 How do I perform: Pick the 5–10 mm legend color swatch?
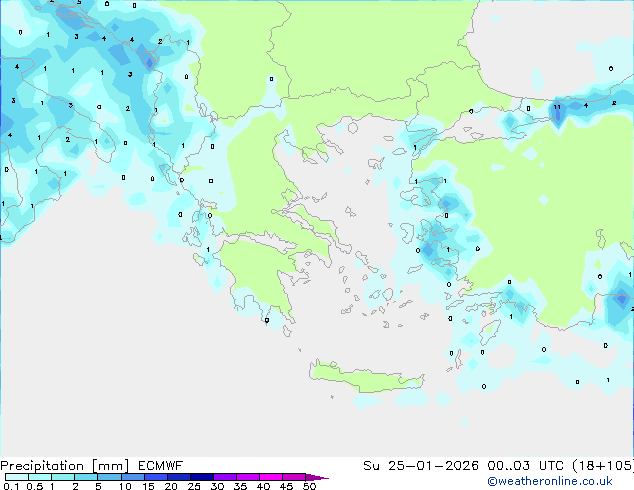click(109, 477)
